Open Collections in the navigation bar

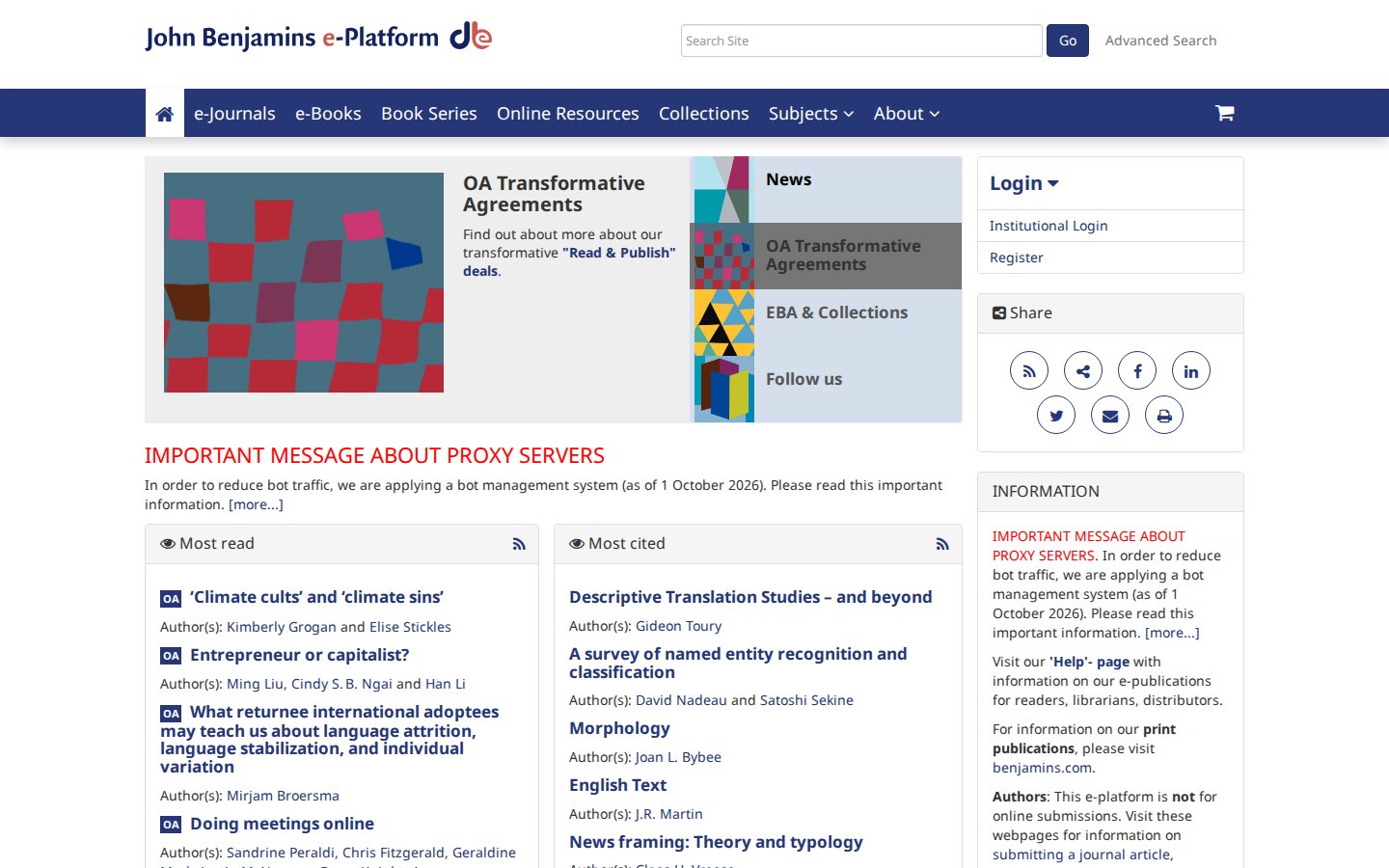coord(704,114)
